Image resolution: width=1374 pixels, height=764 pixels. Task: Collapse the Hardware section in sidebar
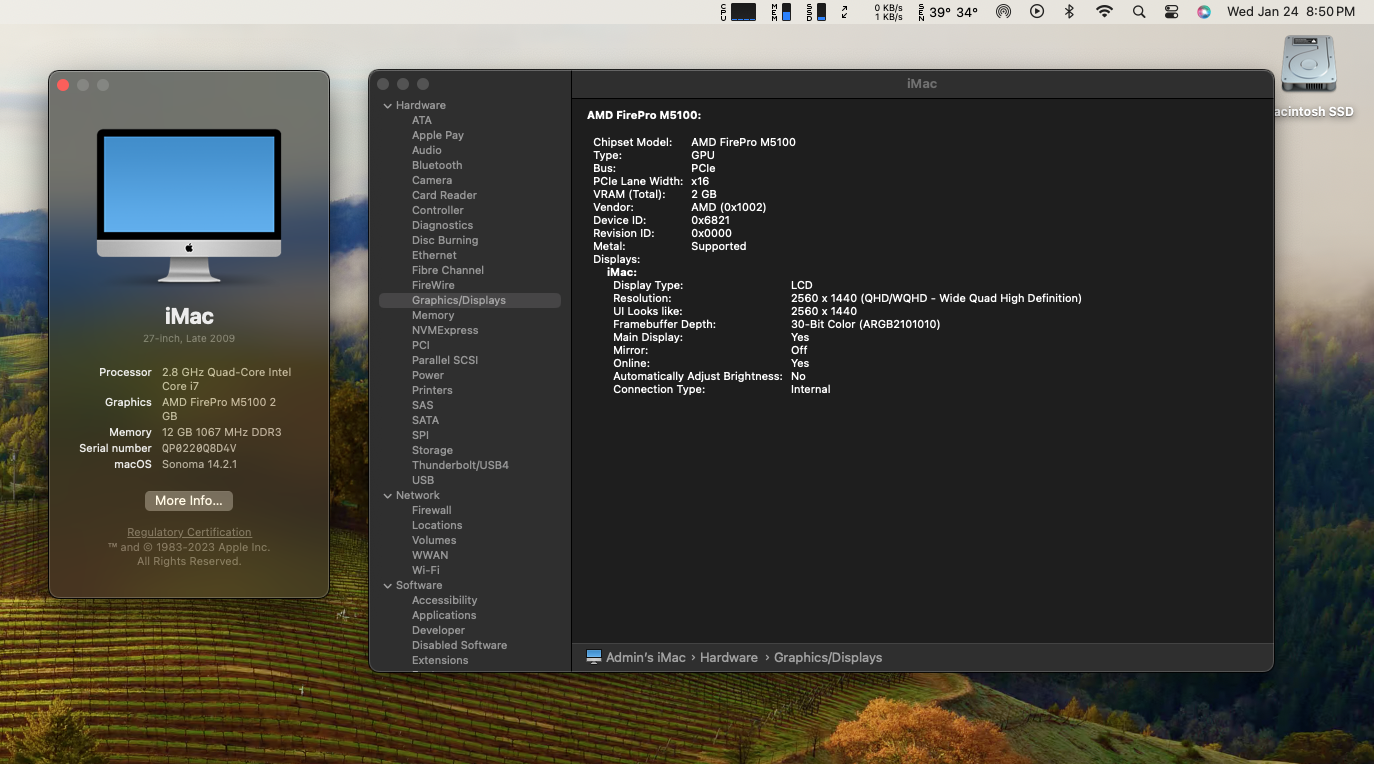[388, 105]
